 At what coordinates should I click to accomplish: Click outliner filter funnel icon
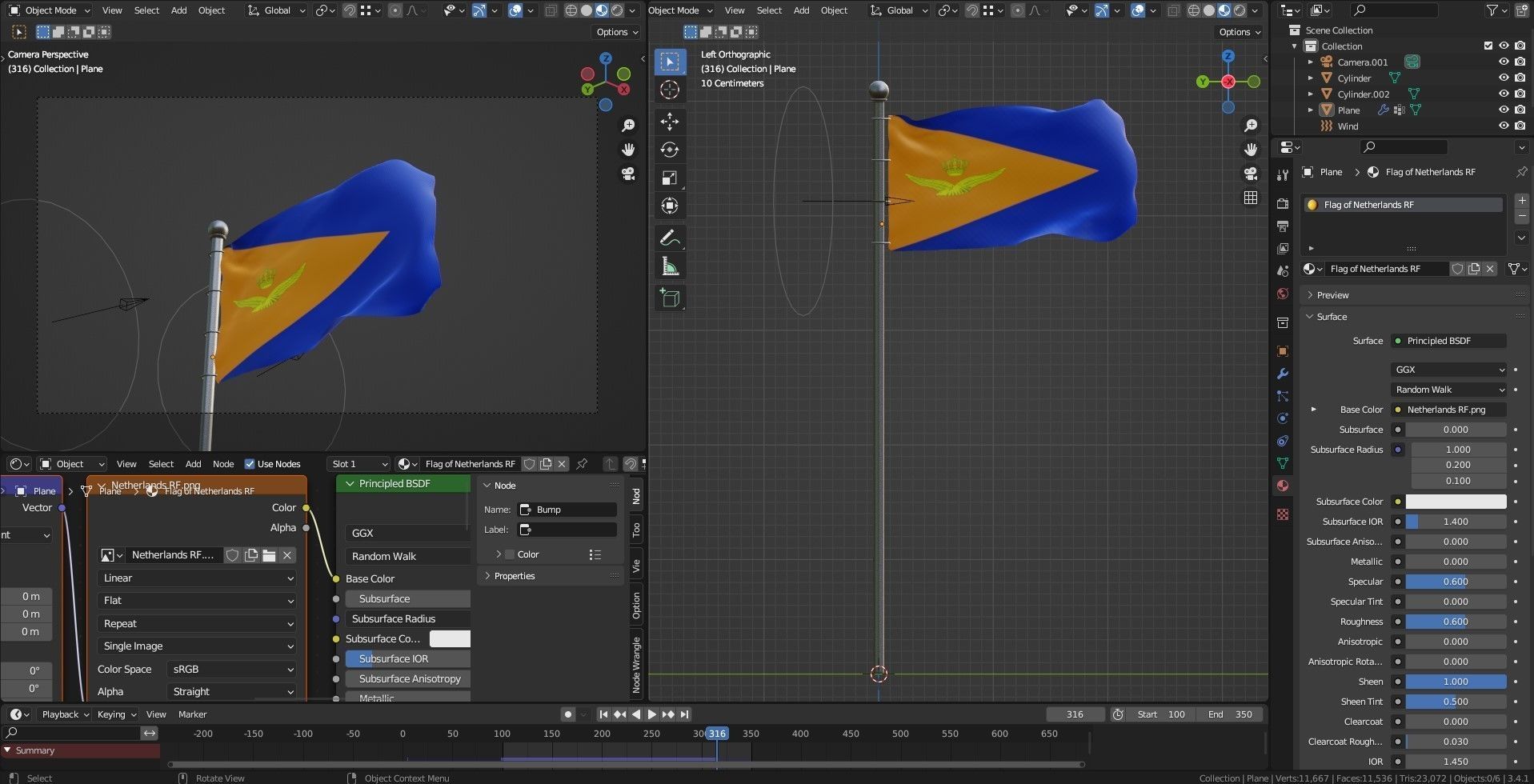click(1492, 10)
